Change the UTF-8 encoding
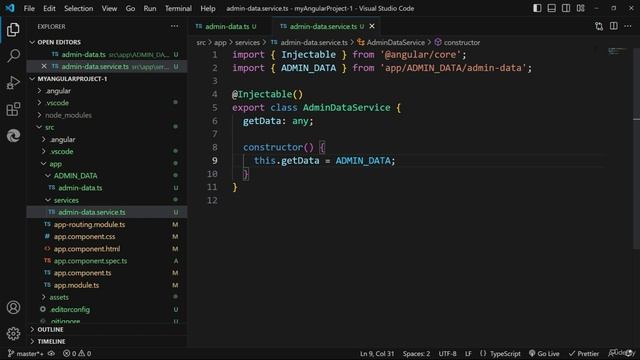The image size is (640, 360). (447, 353)
